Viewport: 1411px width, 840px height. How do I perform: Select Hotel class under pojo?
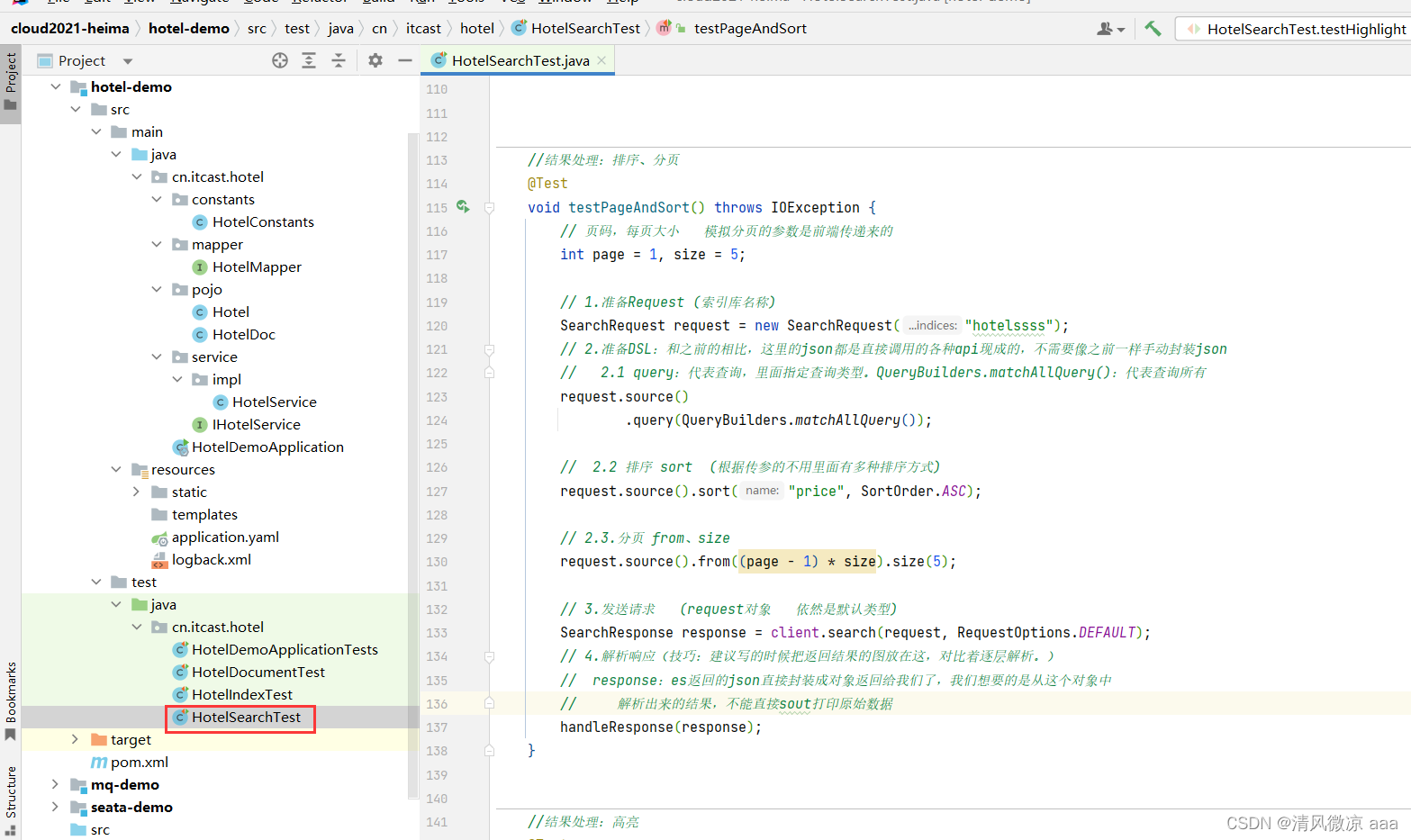(x=231, y=312)
